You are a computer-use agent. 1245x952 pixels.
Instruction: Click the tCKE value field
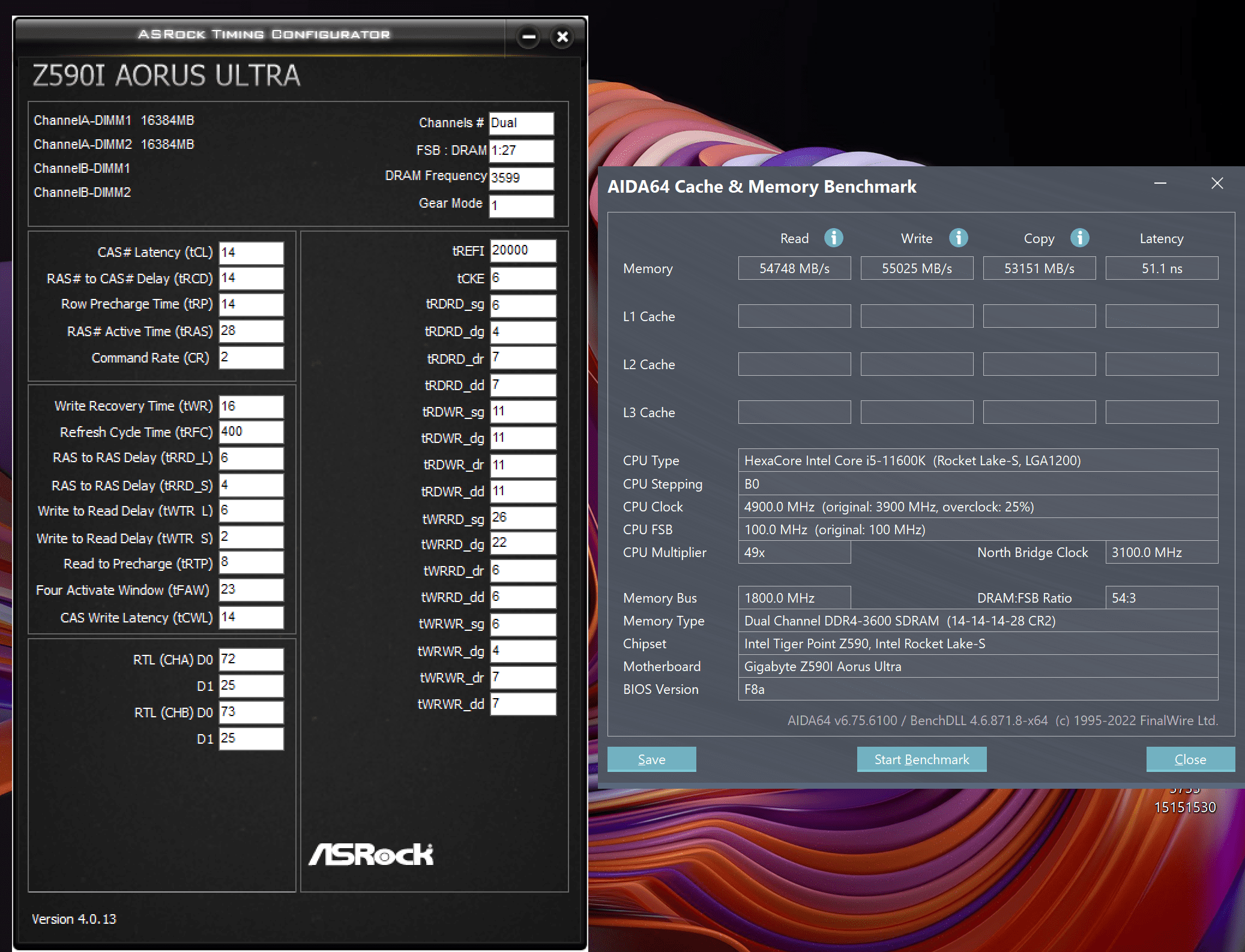pyautogui.click(x=523, y=279)
